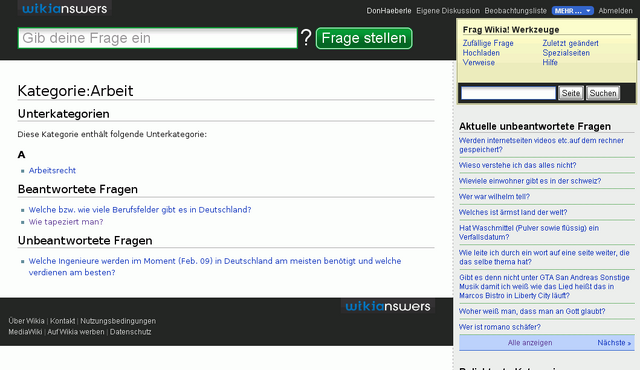The image size is (640, 370).
Task: Click the Frag Wikia! Werkzeuge heading
Action: click(x=511, y=30)
